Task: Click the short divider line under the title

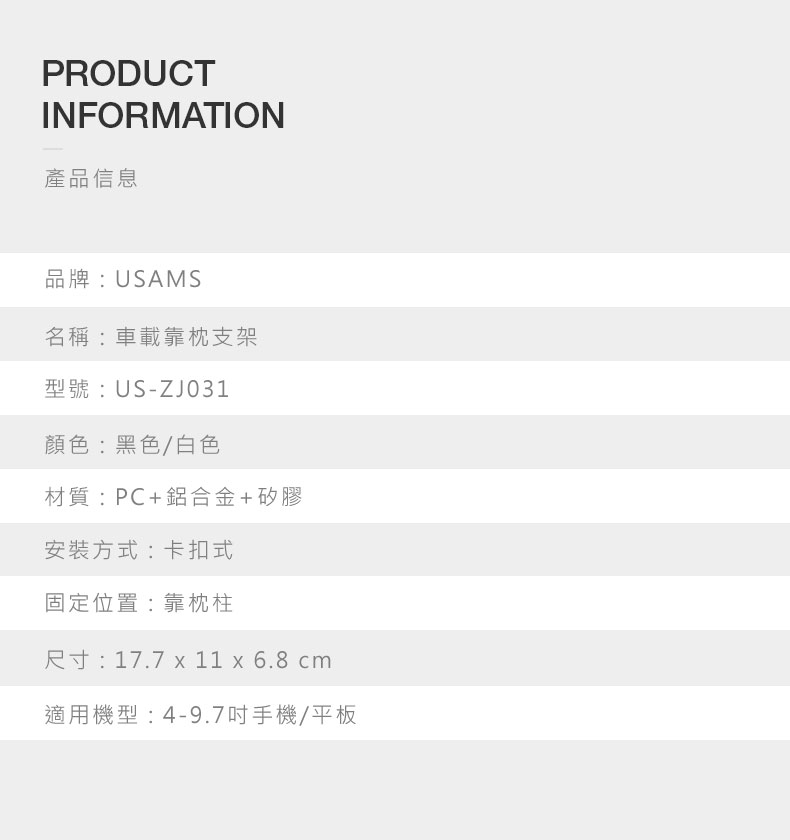Action: [52, 149]
